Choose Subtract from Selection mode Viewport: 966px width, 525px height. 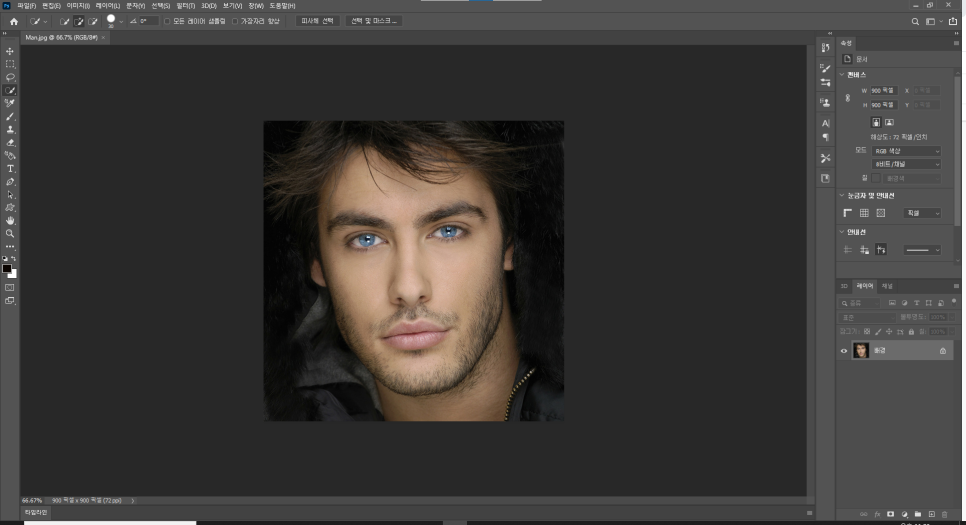92,21
